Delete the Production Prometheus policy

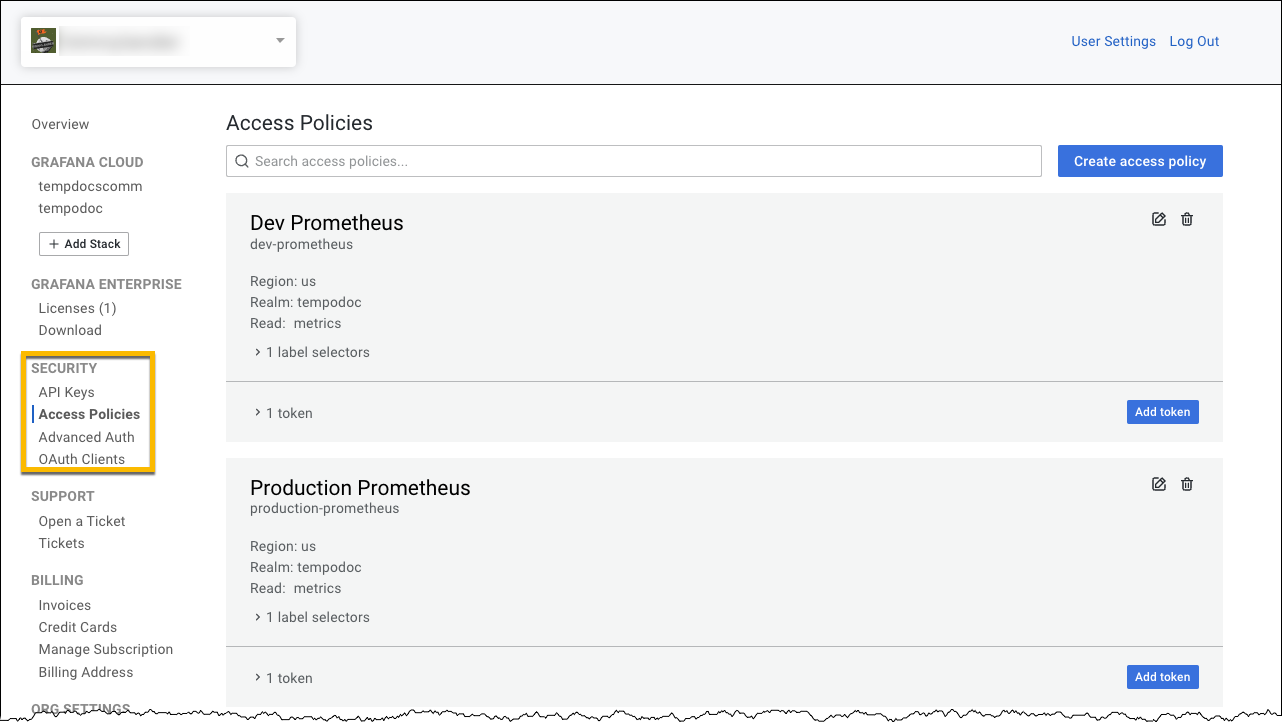[1187, 484]
